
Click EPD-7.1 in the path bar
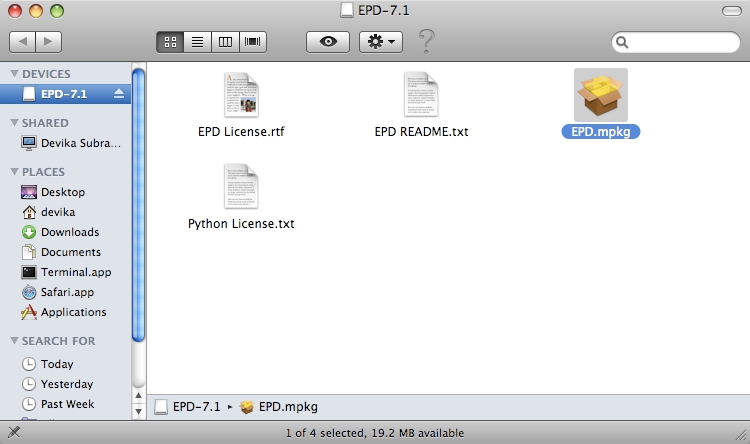tap(188, 407)
